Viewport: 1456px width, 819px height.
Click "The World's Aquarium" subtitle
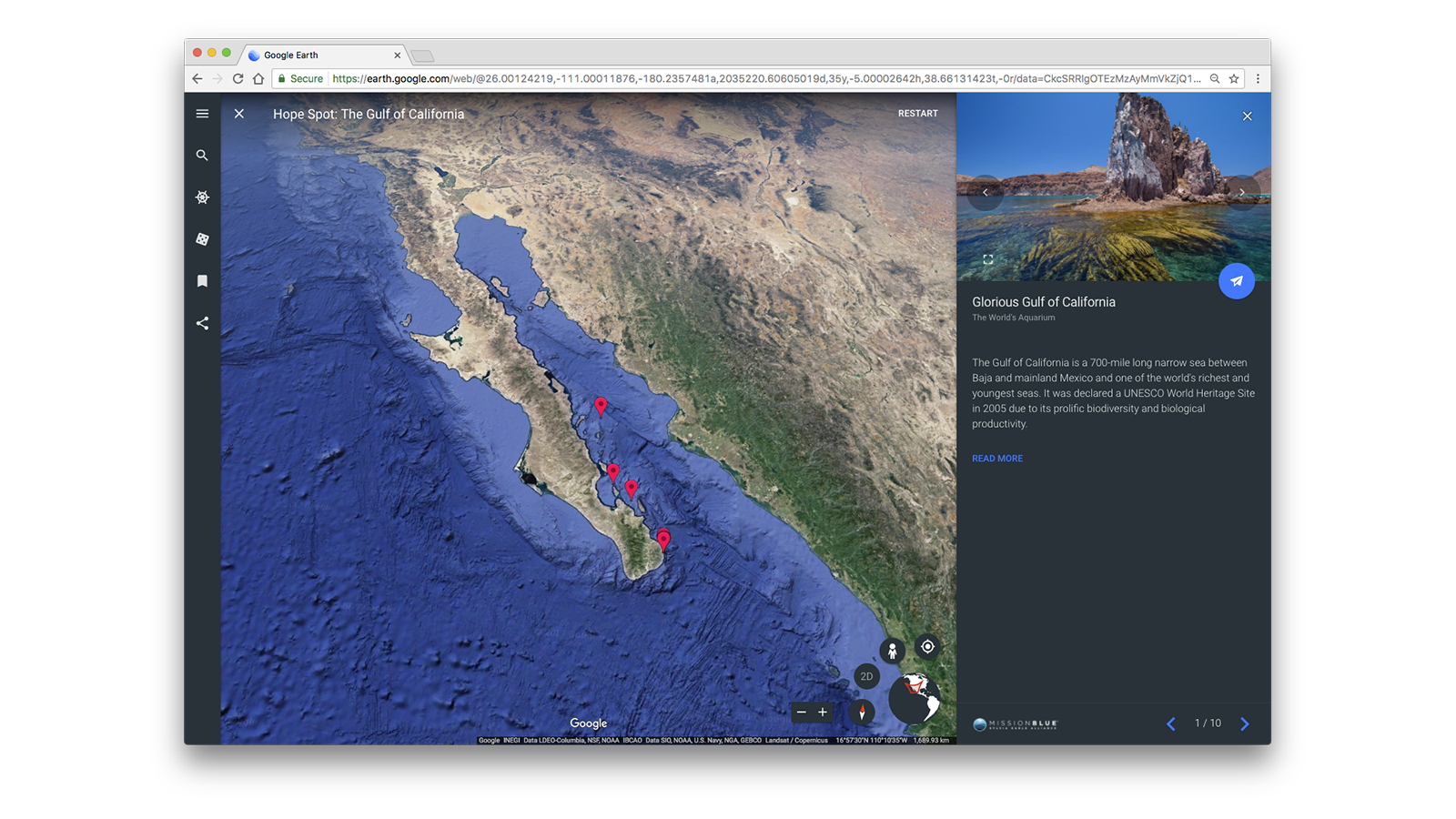click(x=1013, y=318)
